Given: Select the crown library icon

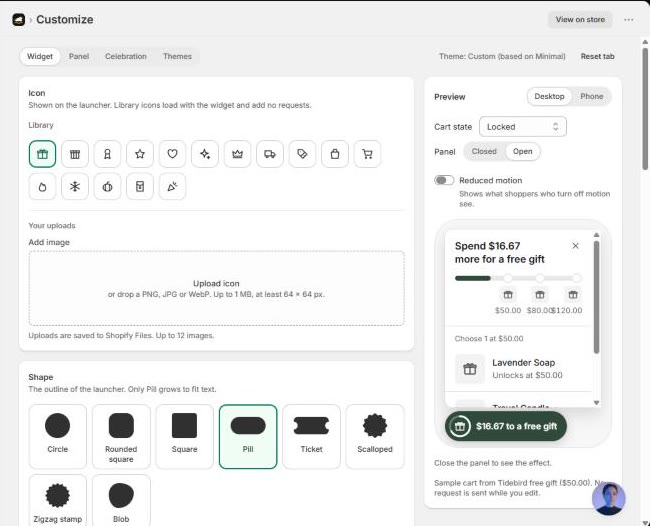Looking at the screenshot, I should point(238,154).
